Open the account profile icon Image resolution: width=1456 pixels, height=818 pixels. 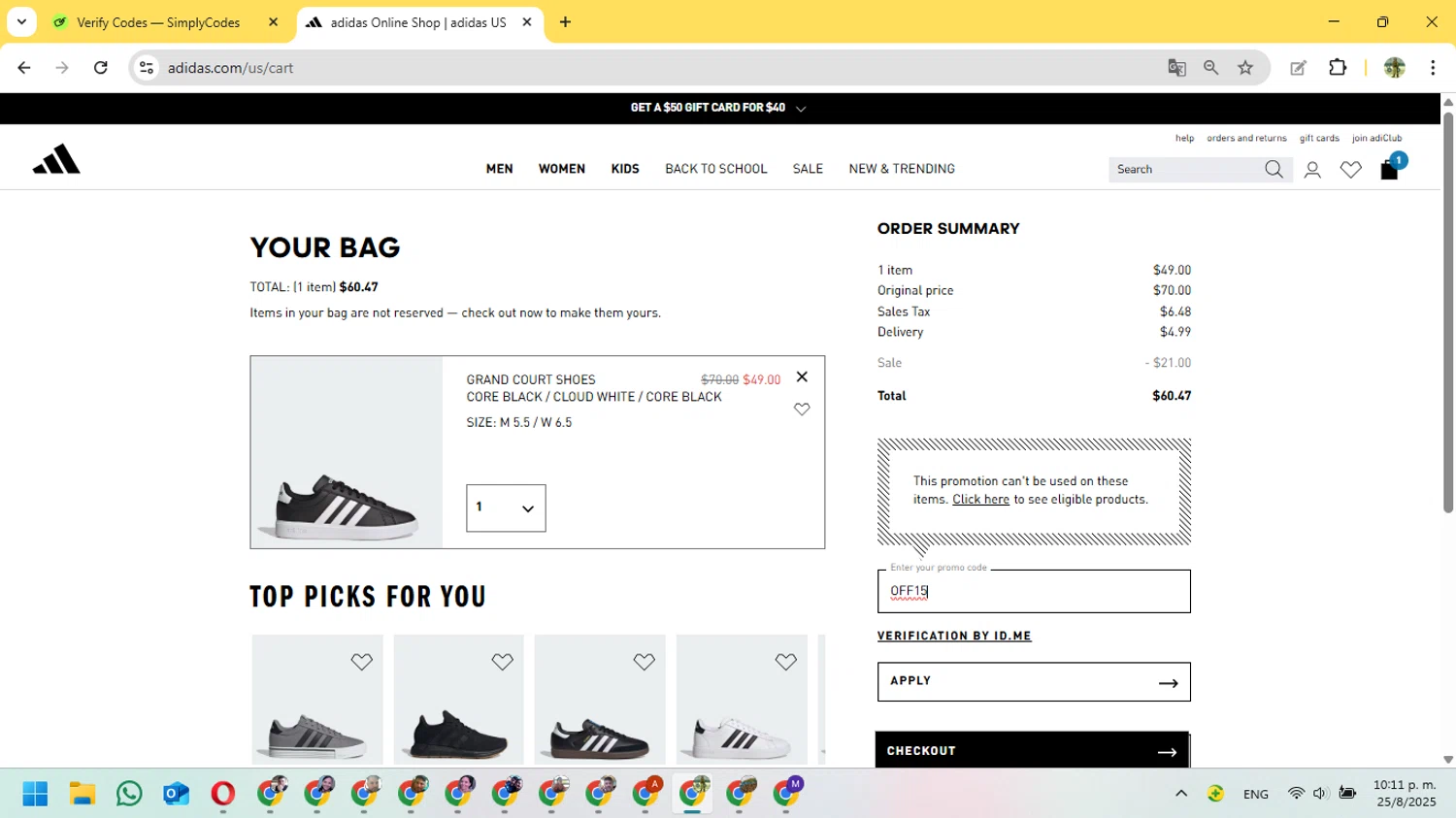point(1312,170)
